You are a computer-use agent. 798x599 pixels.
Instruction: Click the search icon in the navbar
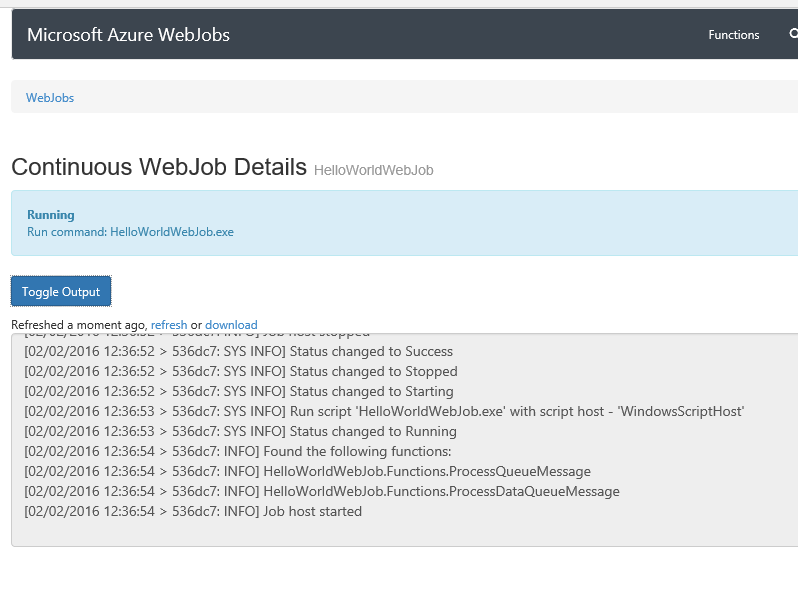[x=793, y=35]
